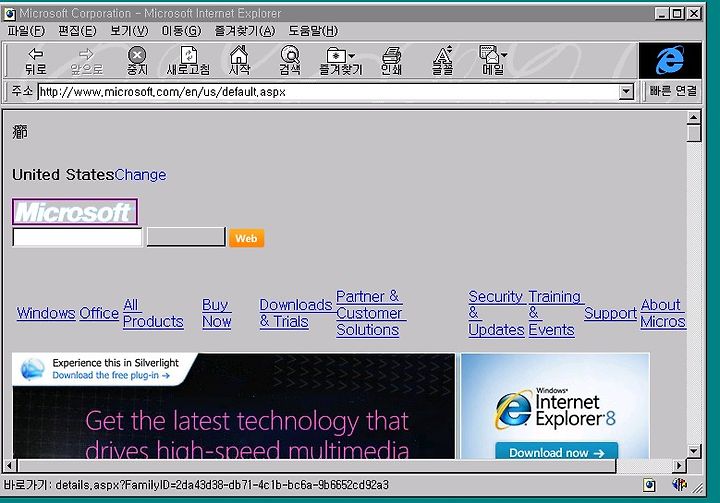Click the address URL field
This screenshot has height=503, width=720.
point(328,92)
